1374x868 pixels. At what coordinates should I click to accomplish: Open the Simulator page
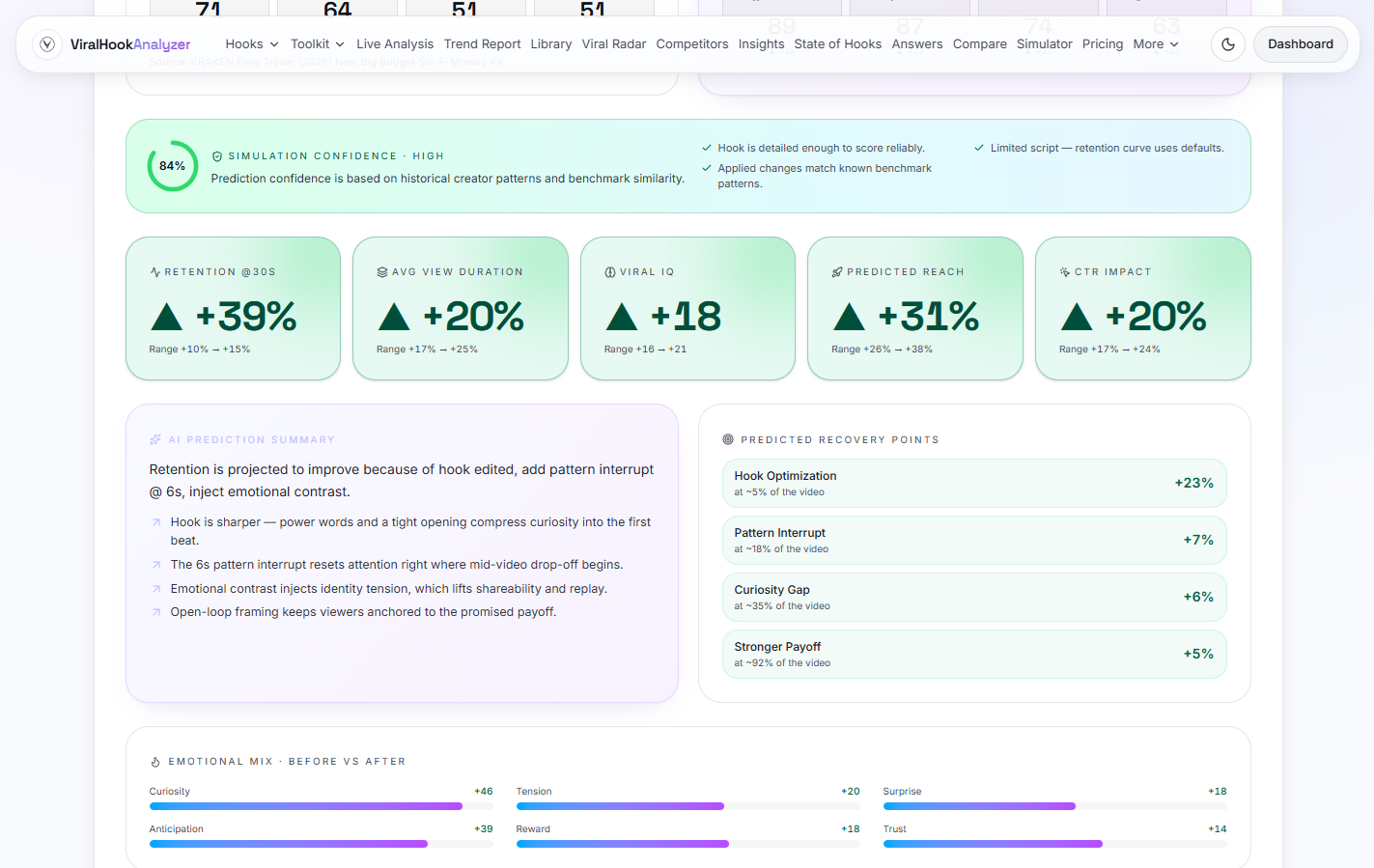(1044, 44)
